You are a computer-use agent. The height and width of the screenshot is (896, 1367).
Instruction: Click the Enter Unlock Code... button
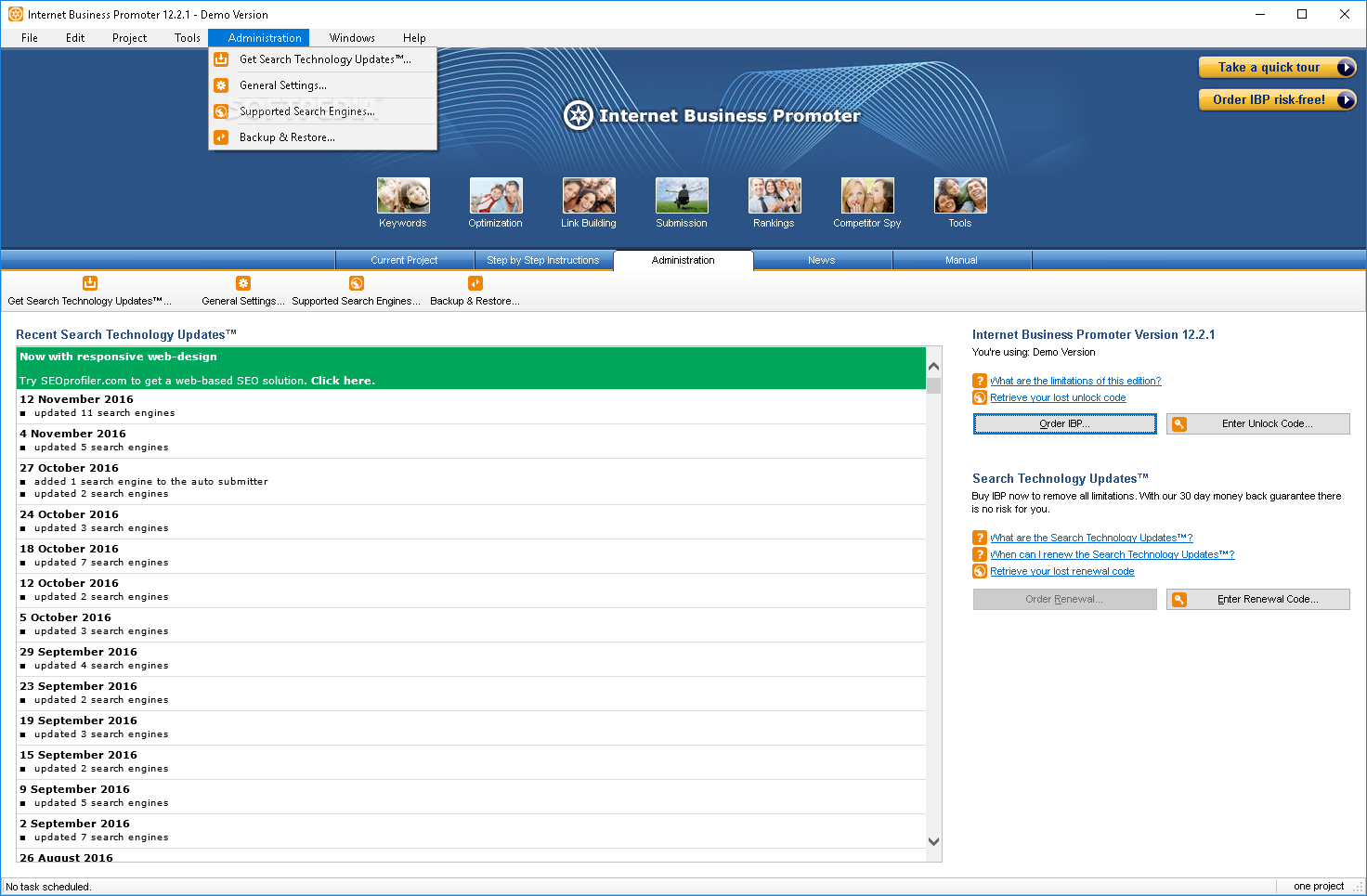1258,423
